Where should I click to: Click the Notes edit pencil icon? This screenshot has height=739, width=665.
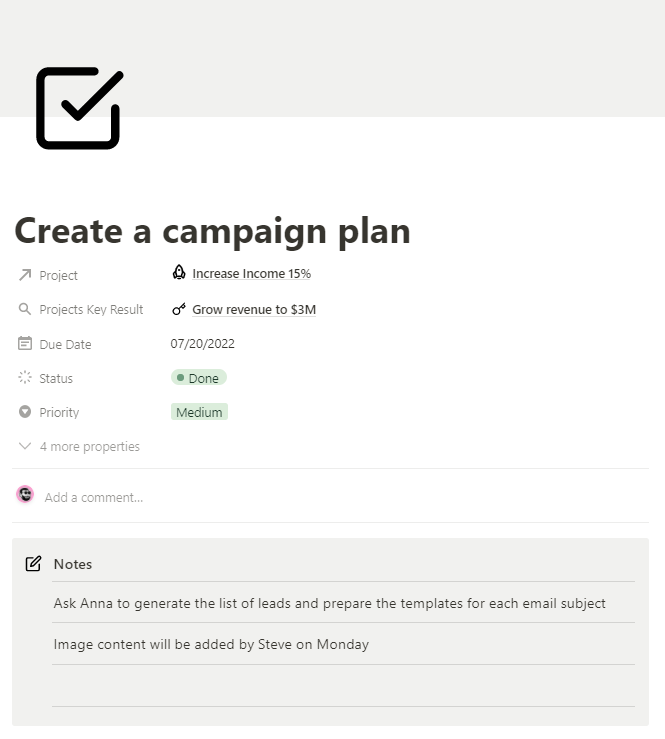[33, 564]
